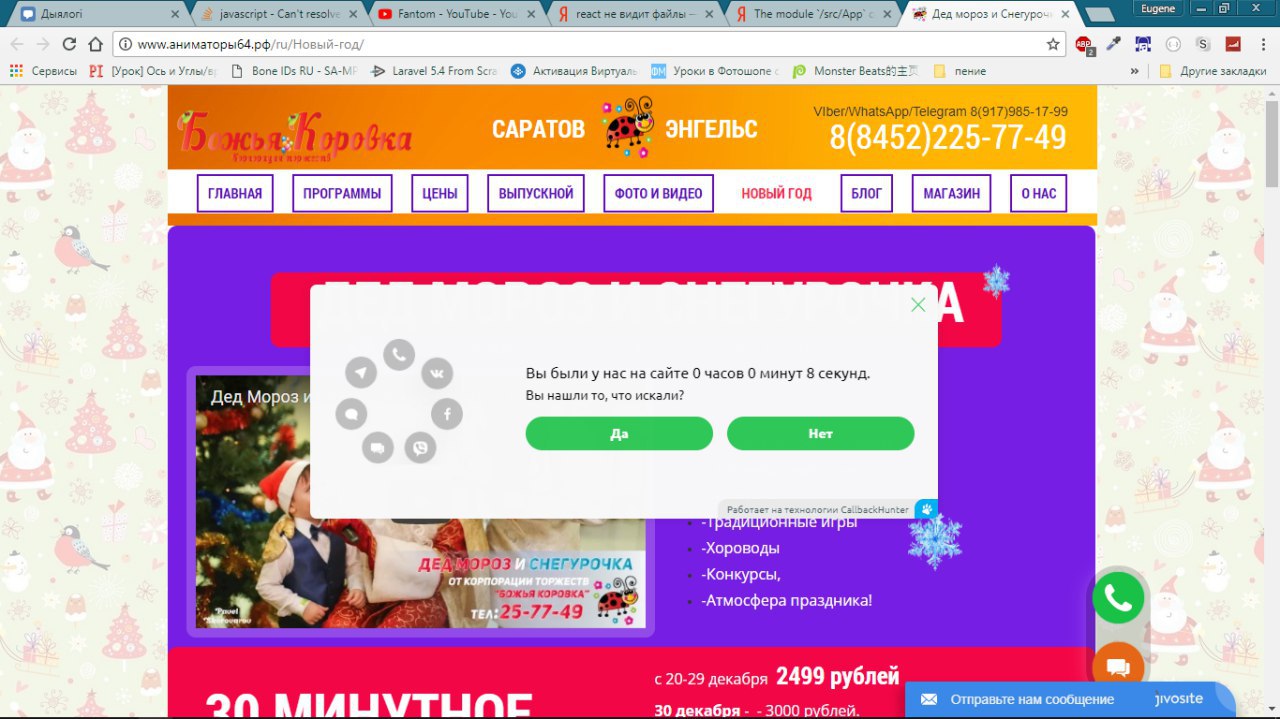Open the ВЫПУСКНОЙ menu item
This screenshot has width=1280, height=719.
click(536, 194)
